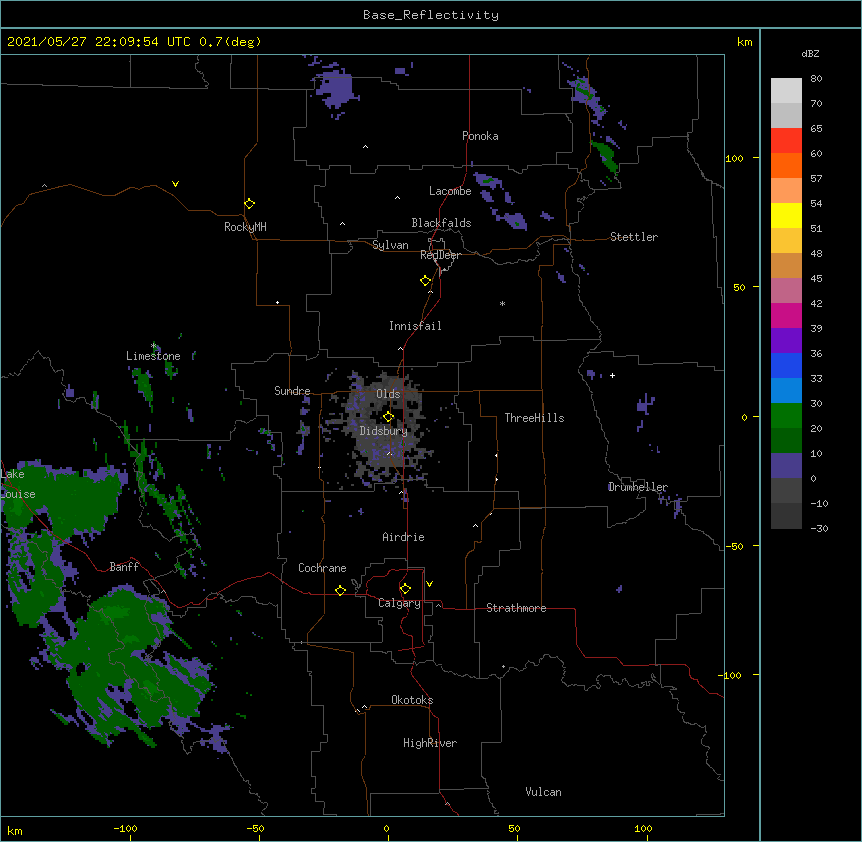
Task: Click the yellow diamond marker between Olds and Didsbury
Action: [388, 416]
